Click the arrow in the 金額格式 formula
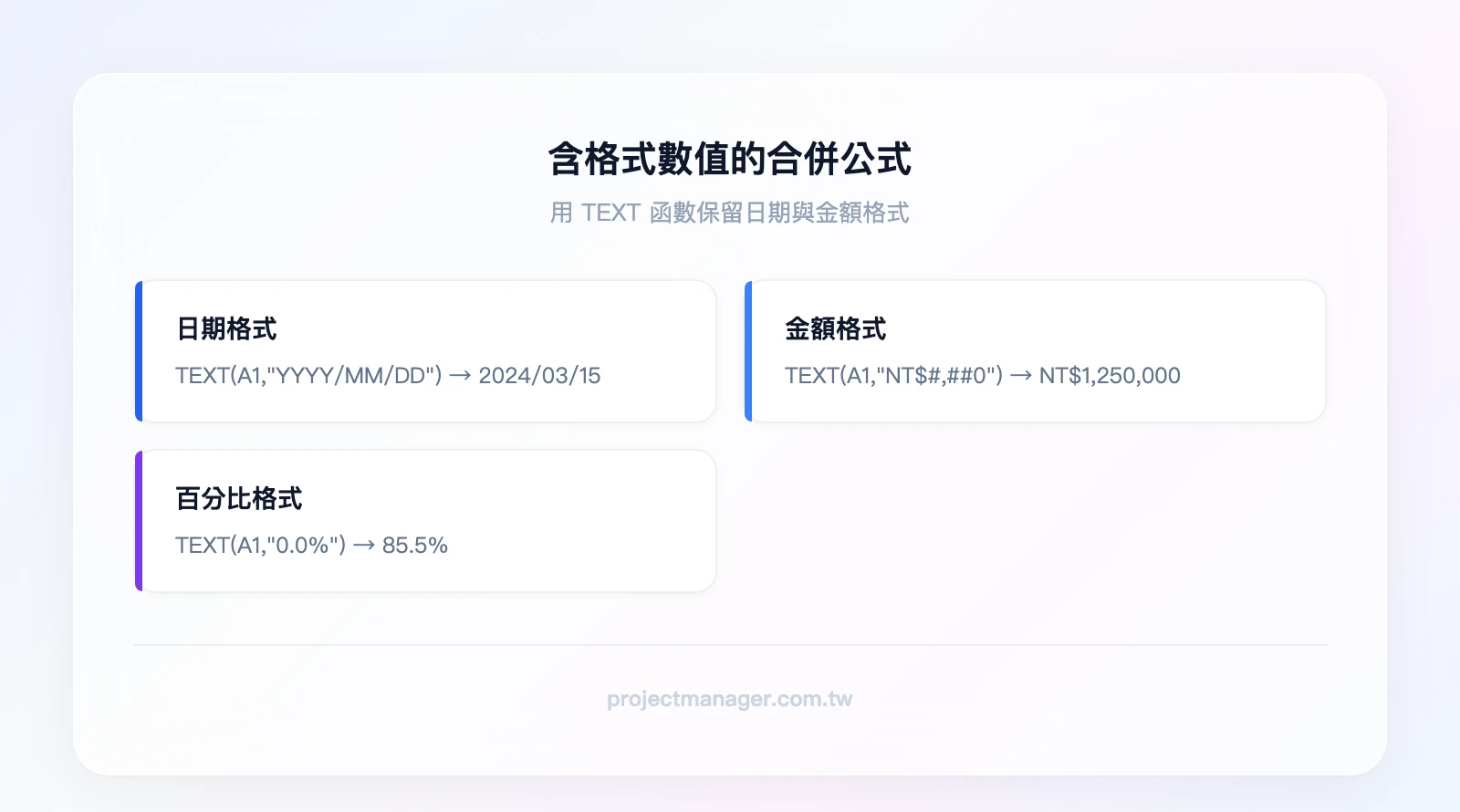Screen dimensions: 1460x812 tap(1020, 376)
